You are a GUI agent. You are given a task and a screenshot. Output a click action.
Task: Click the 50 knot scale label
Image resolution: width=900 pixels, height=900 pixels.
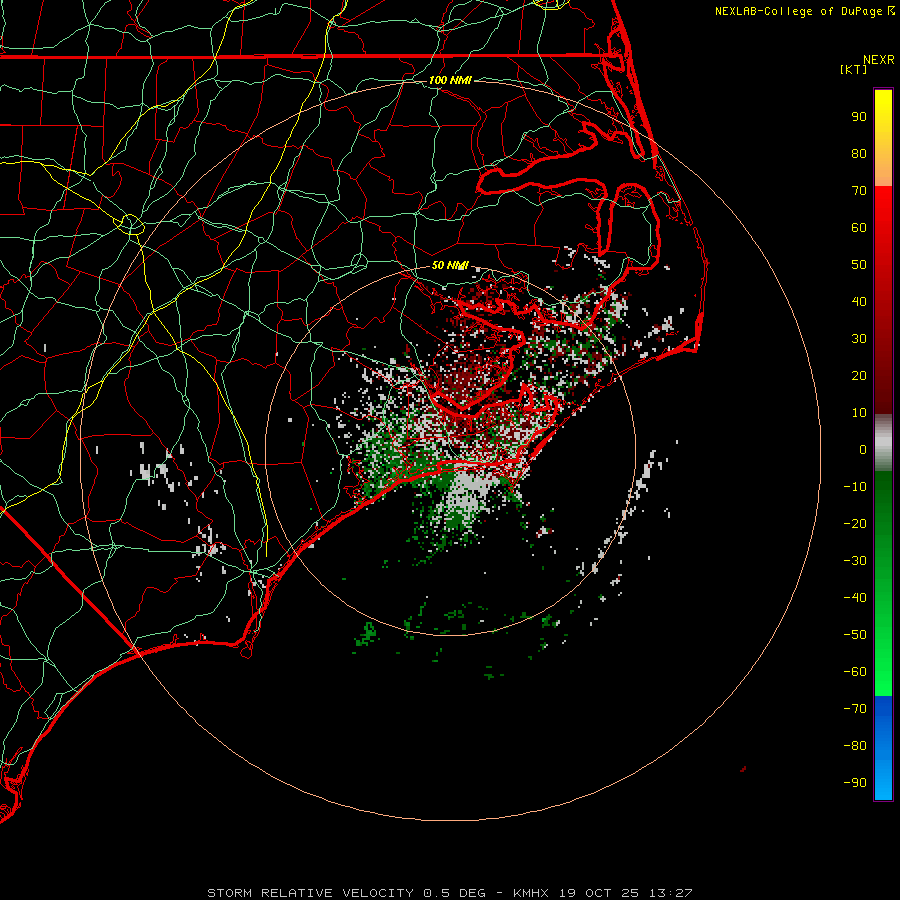(x=859, y=265)
